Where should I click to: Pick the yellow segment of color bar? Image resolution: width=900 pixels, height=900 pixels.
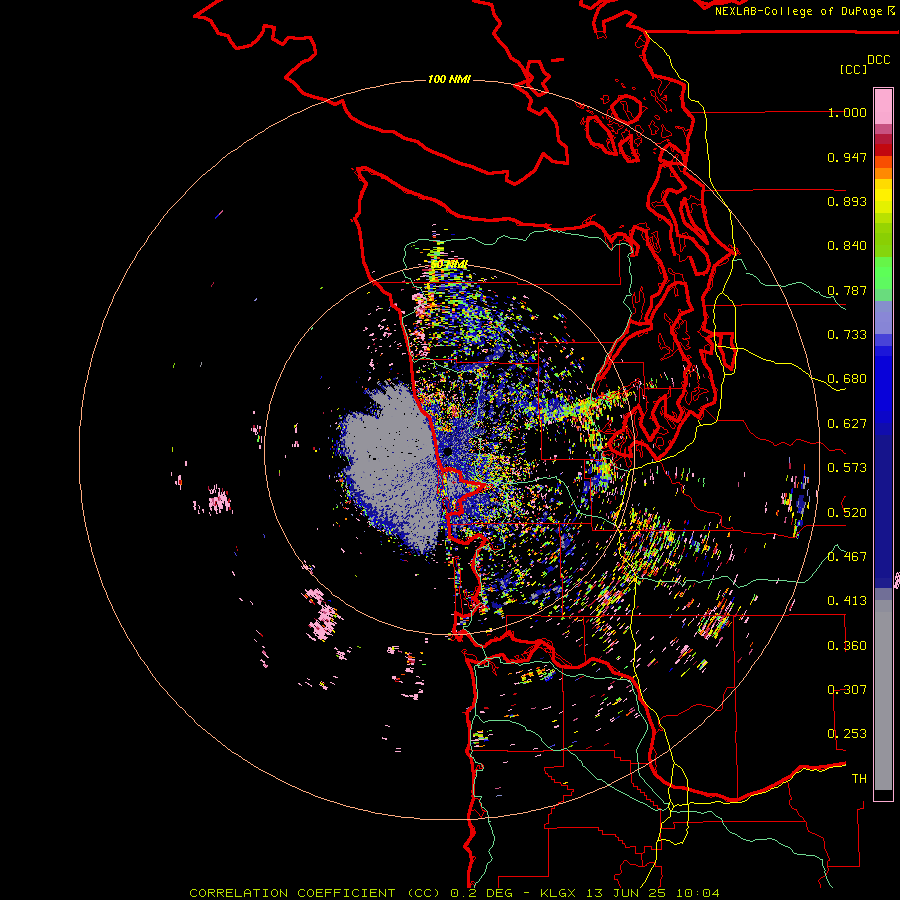click(883, 196)
